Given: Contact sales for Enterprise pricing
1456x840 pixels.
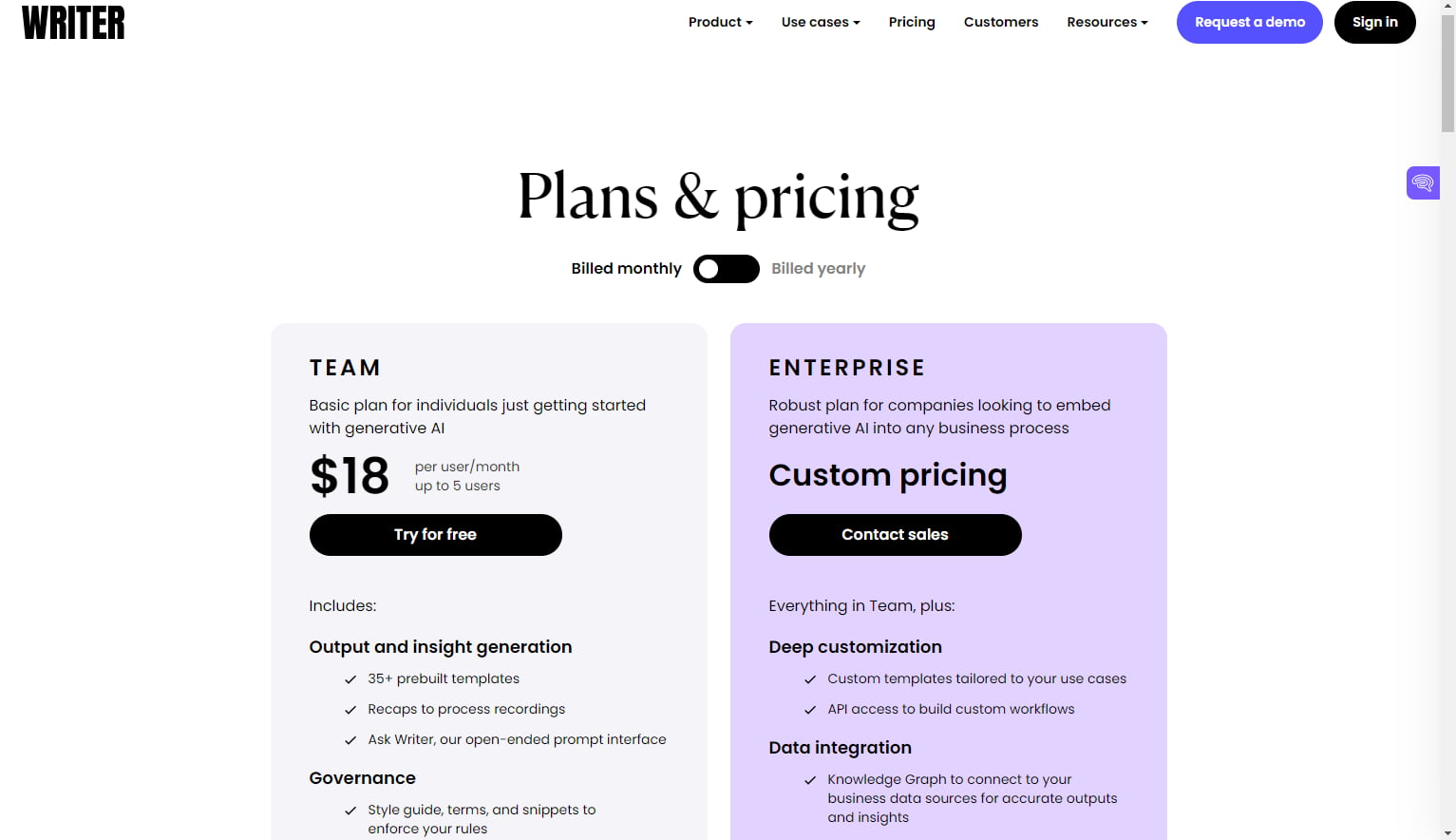Looking at the screenshot, I should click(894, 534).
